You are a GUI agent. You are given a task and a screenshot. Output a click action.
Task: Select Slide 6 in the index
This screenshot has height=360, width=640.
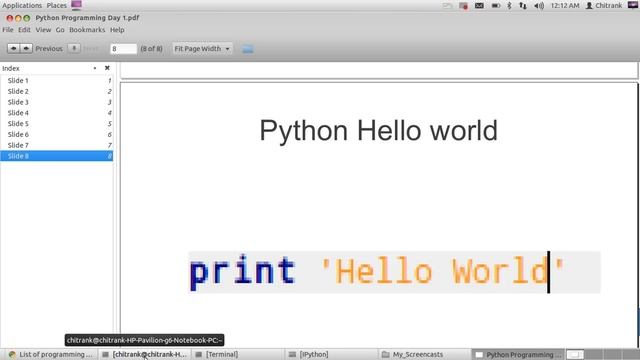[x=56, y=134]
